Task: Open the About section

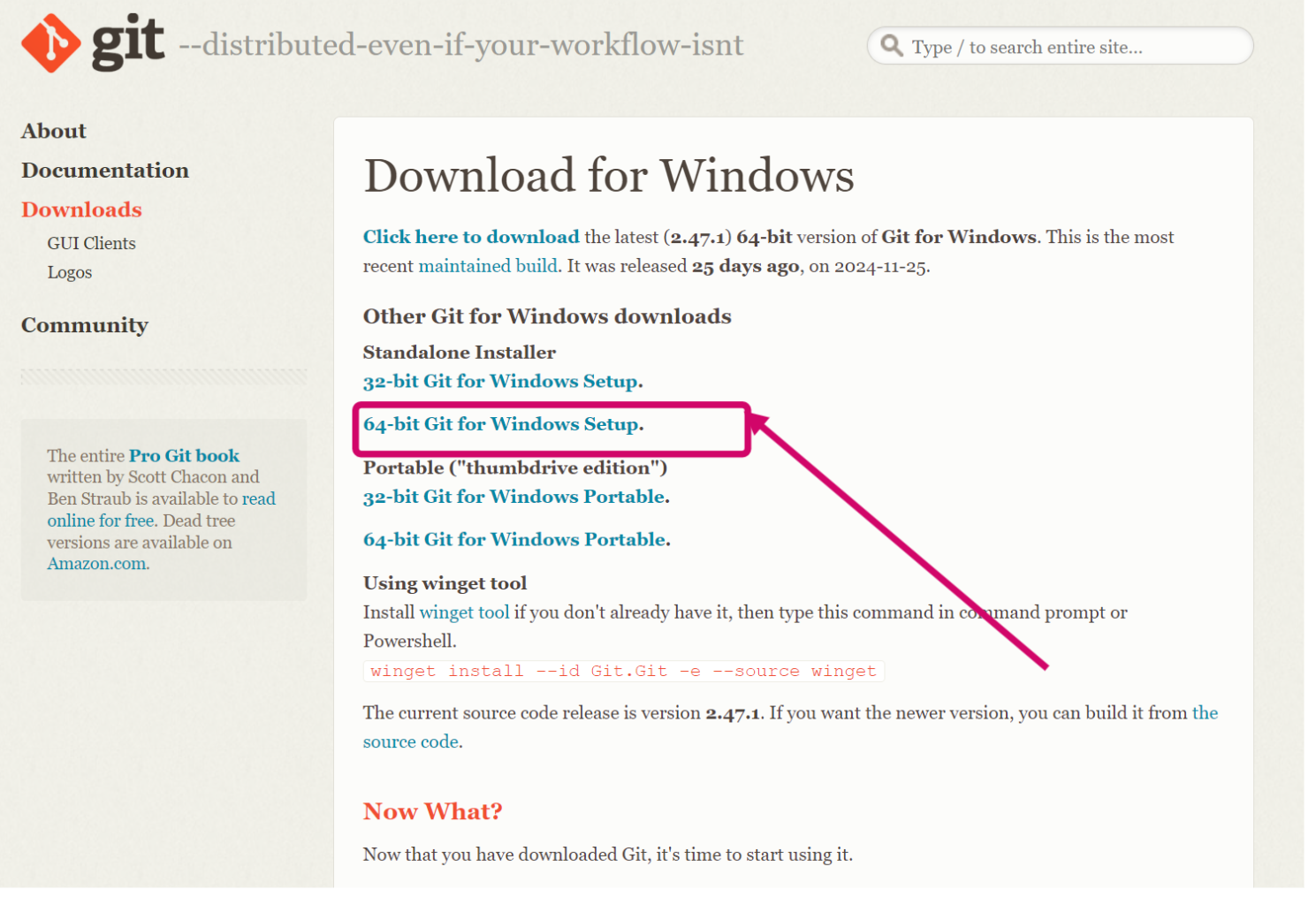Action: pos(53,131)
